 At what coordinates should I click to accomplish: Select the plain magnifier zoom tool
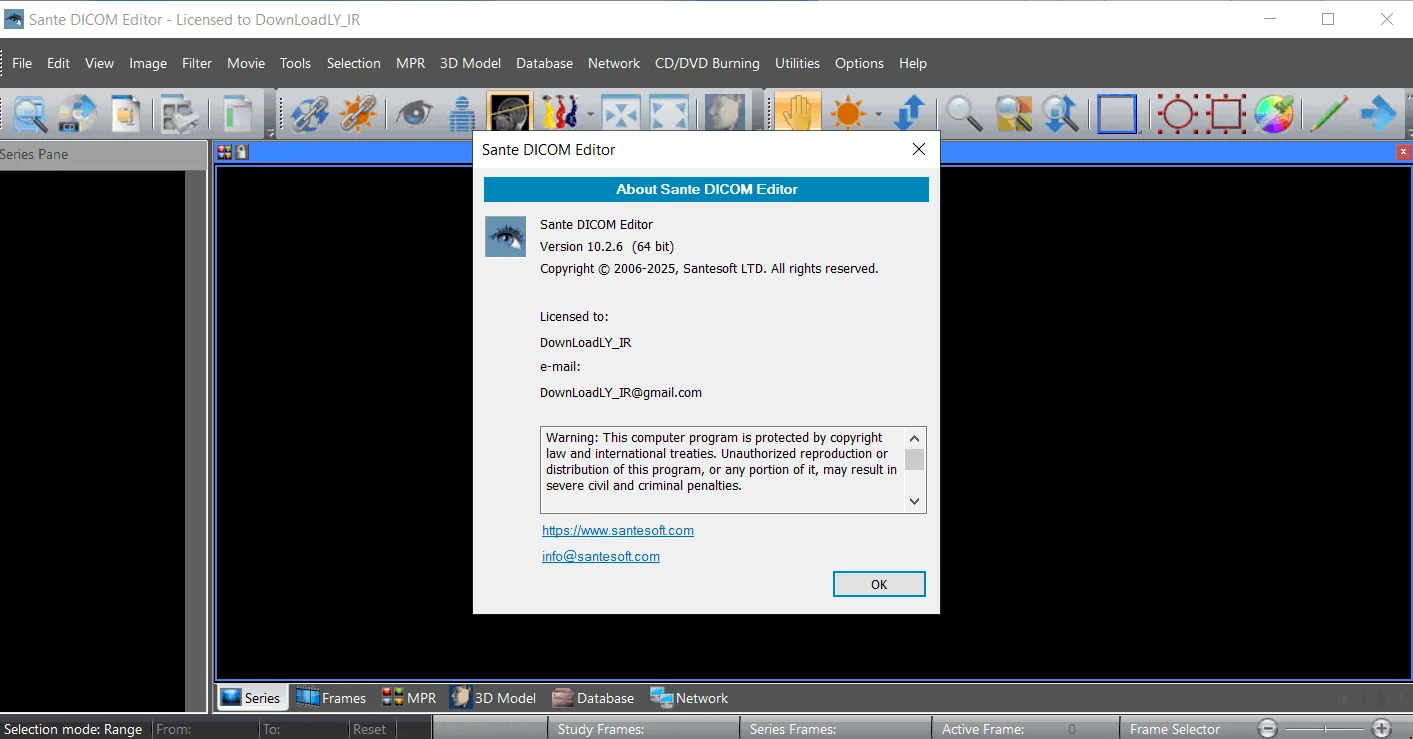(x=964, y=113)
